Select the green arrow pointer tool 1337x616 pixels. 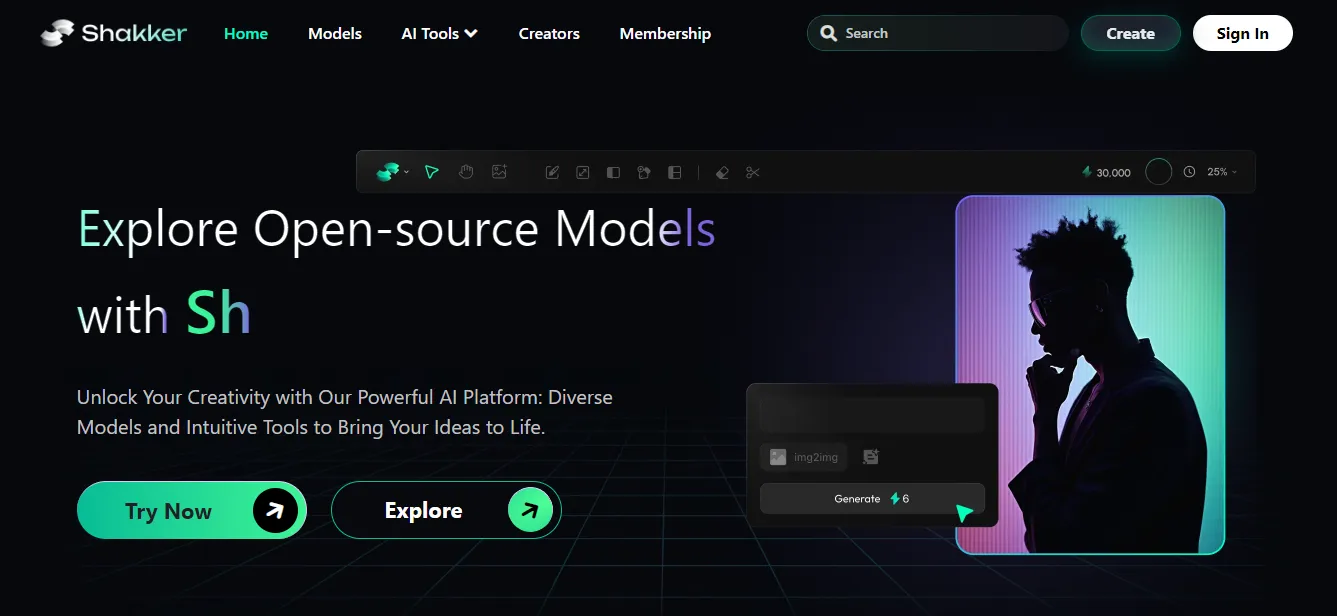coord(431,172)
